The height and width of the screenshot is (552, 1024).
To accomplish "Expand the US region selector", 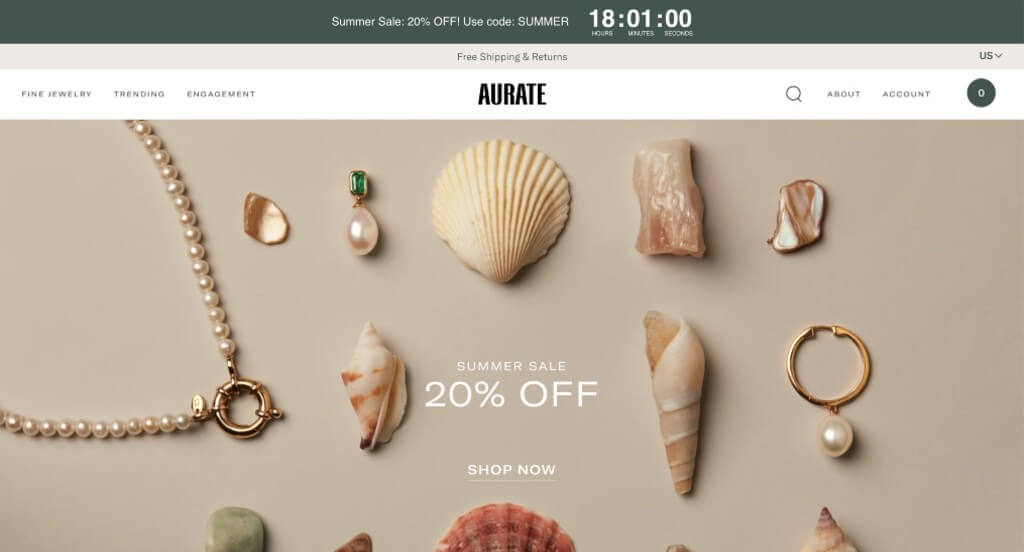I will 990,56.
